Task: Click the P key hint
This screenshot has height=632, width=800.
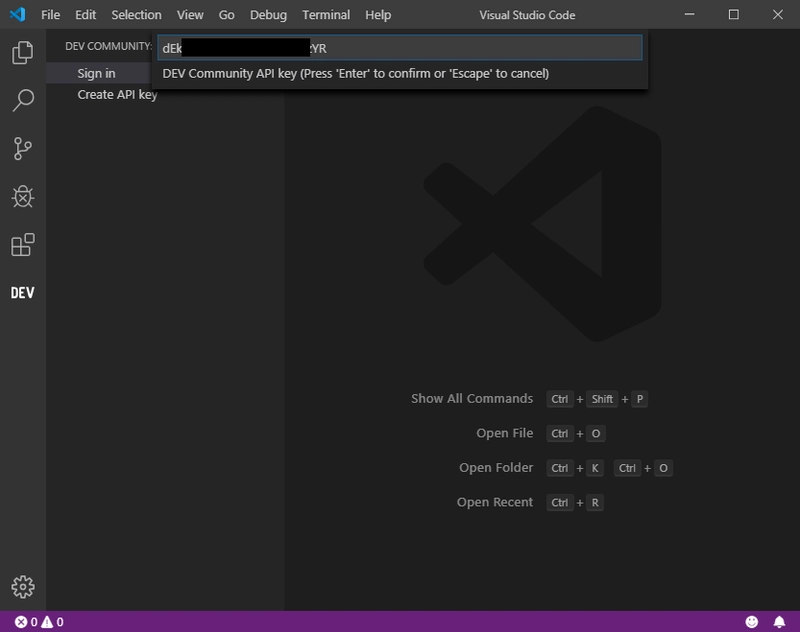Action: (639, 399)
